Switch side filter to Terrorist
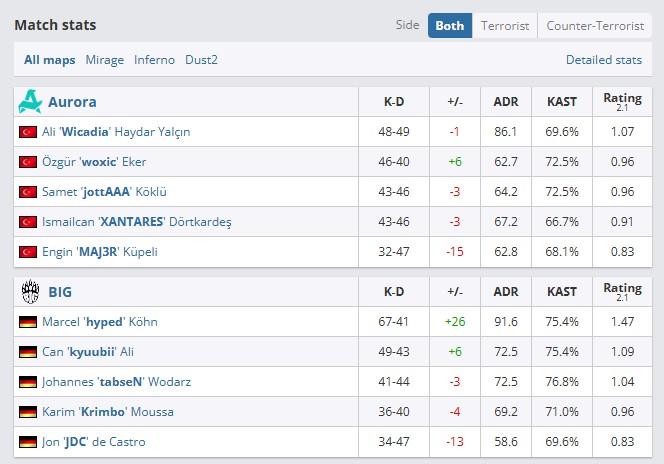This screenshot has width=664, height=464. (505, 26)
